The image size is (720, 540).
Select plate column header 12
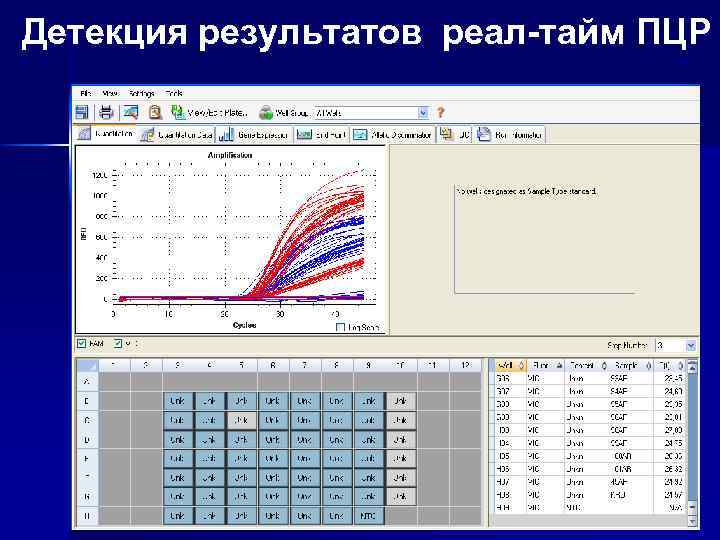pyautogui.click(x=465, y=366)
